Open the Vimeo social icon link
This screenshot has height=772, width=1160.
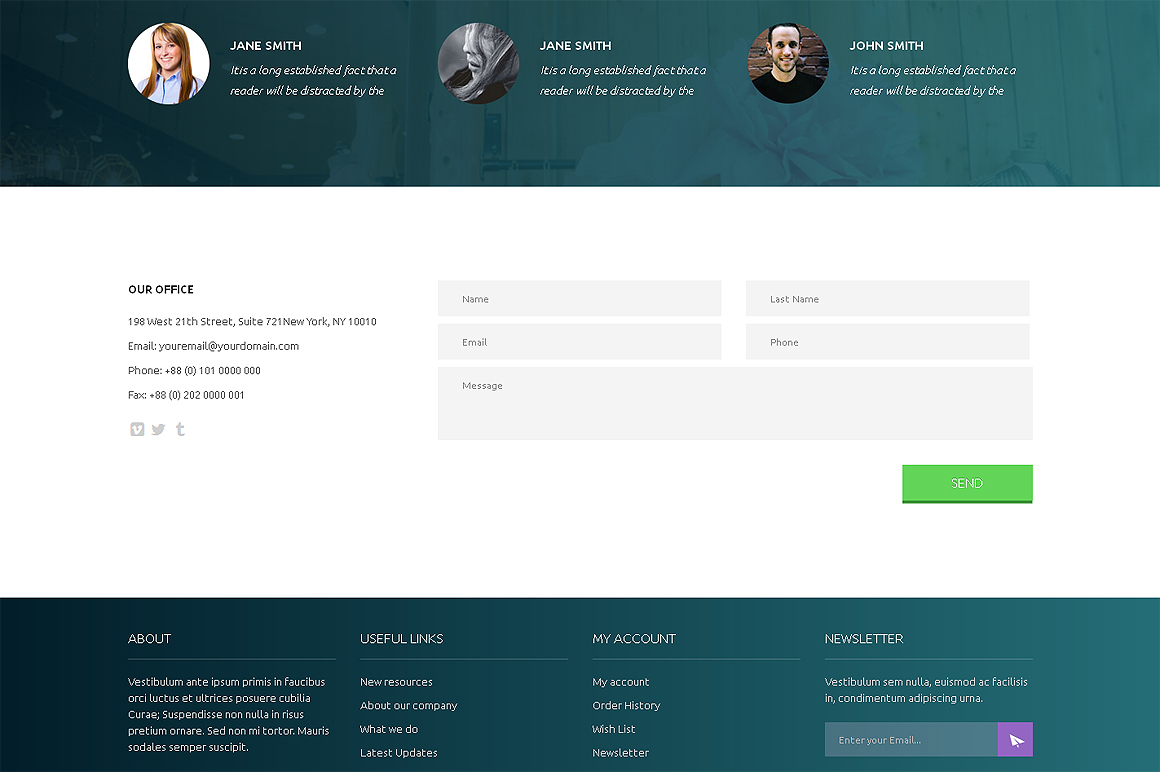point(137,429)
